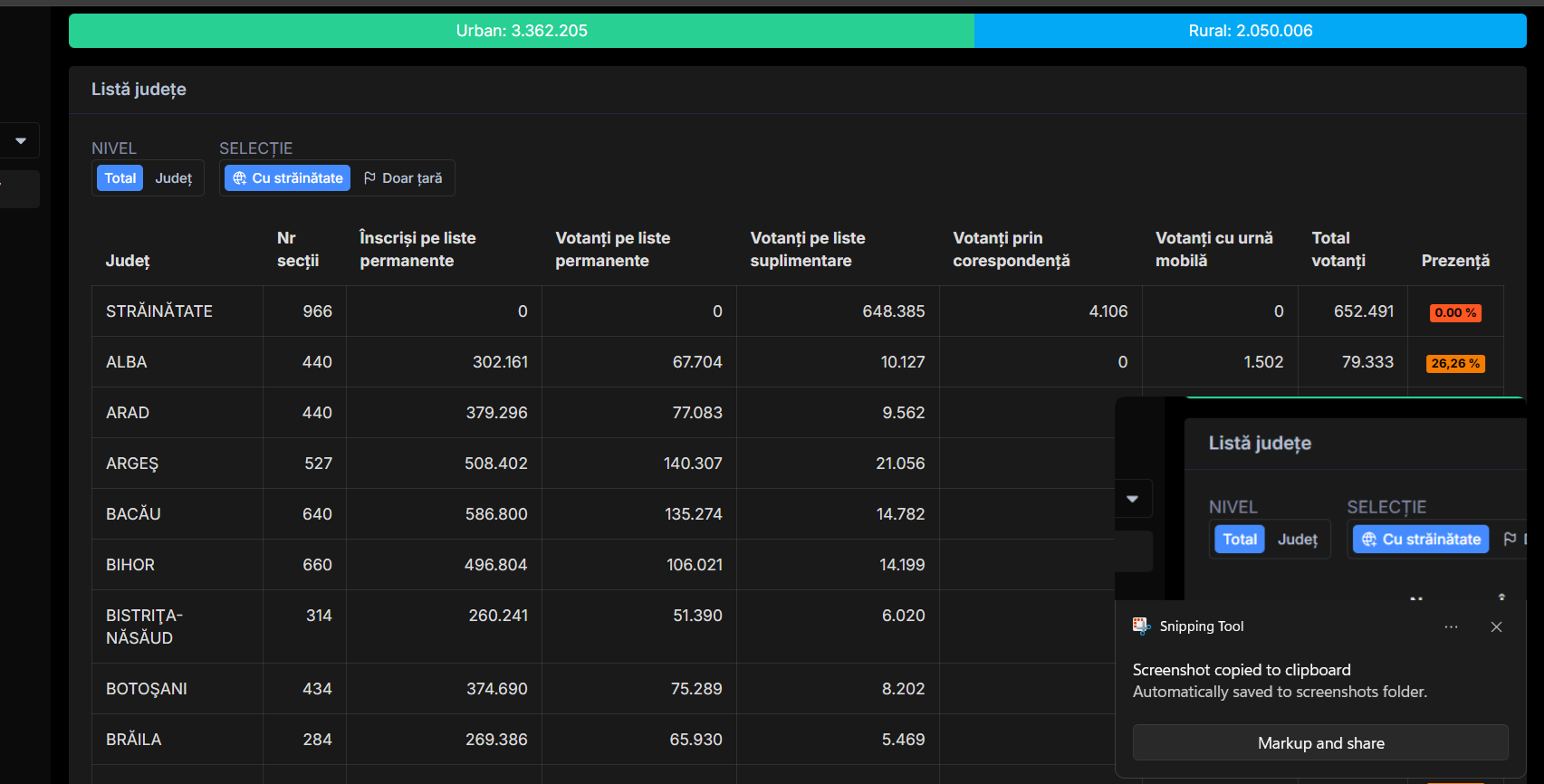Click red 0.00 % badge for STRĂINĂTATE
Image resolution: width=1544 pixels, height=784 pixels.
click(x=1455, y=312)
